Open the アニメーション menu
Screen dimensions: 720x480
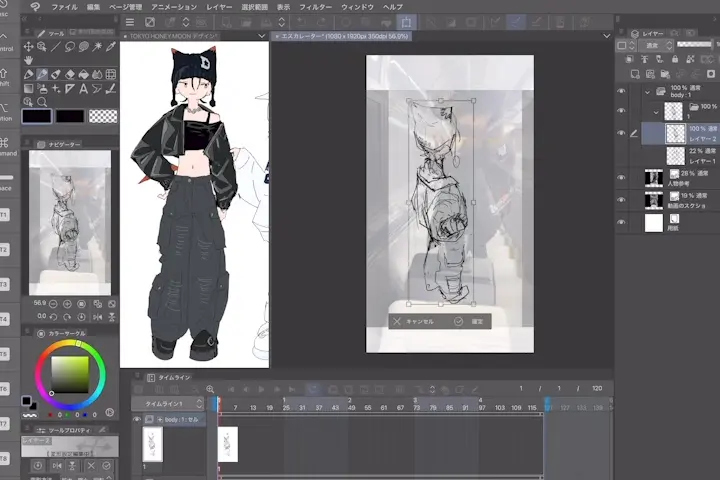174,6
